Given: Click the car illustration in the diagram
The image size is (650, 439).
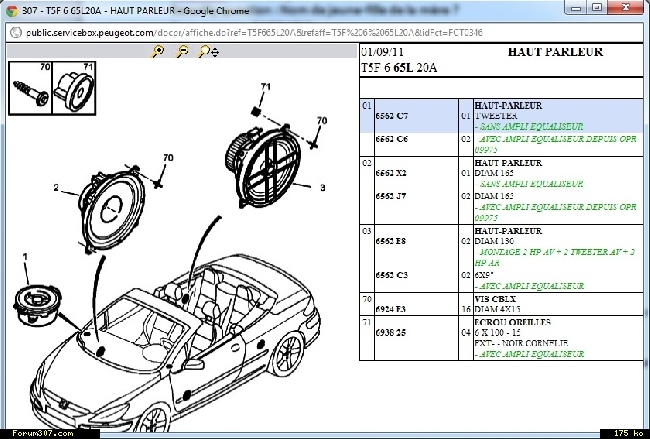Looking at the screenshot, I should click(174, 344).
